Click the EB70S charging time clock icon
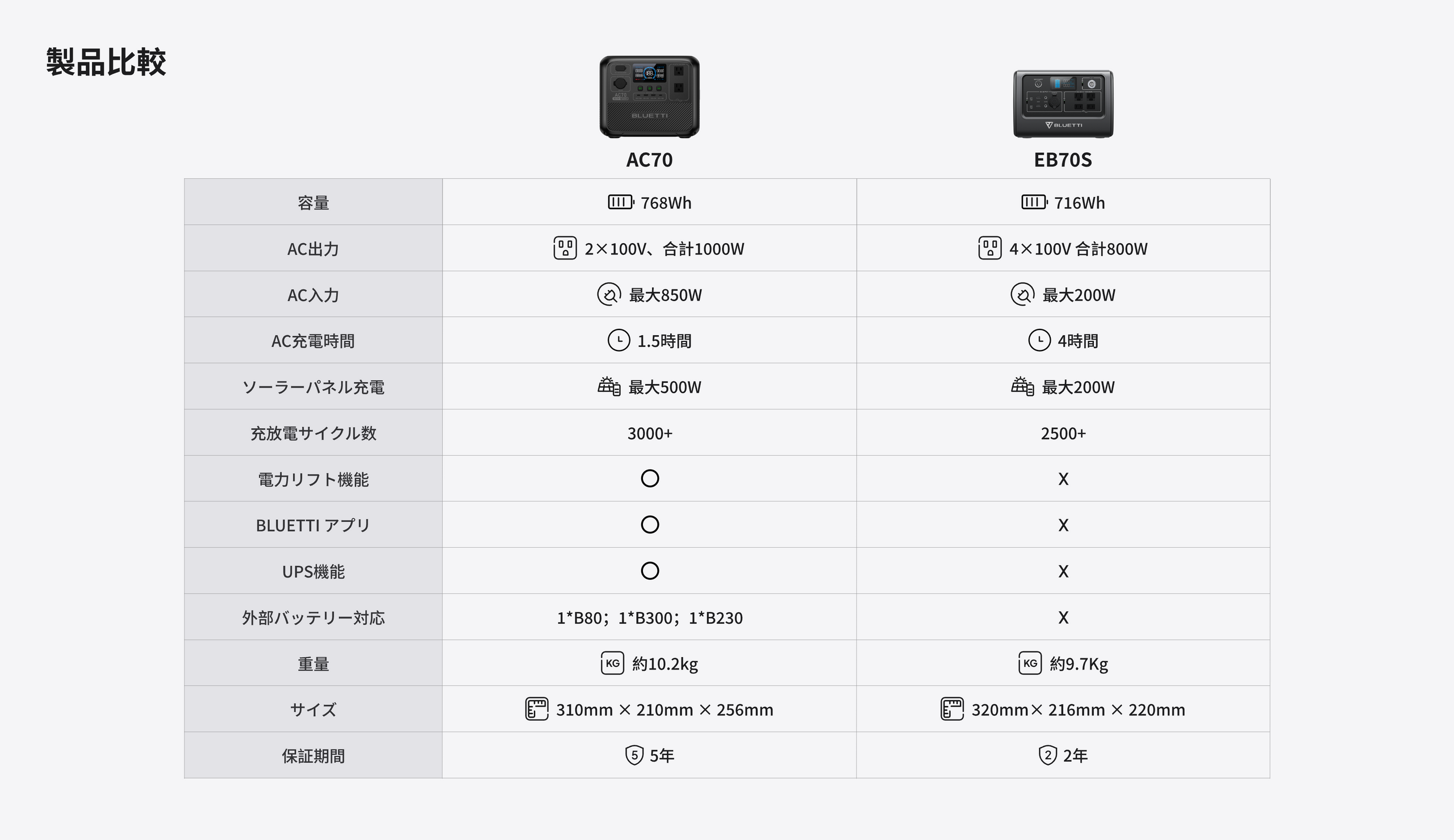Image resolution: width=1454 pixels, height=840 pixels. pos(1039,340)
